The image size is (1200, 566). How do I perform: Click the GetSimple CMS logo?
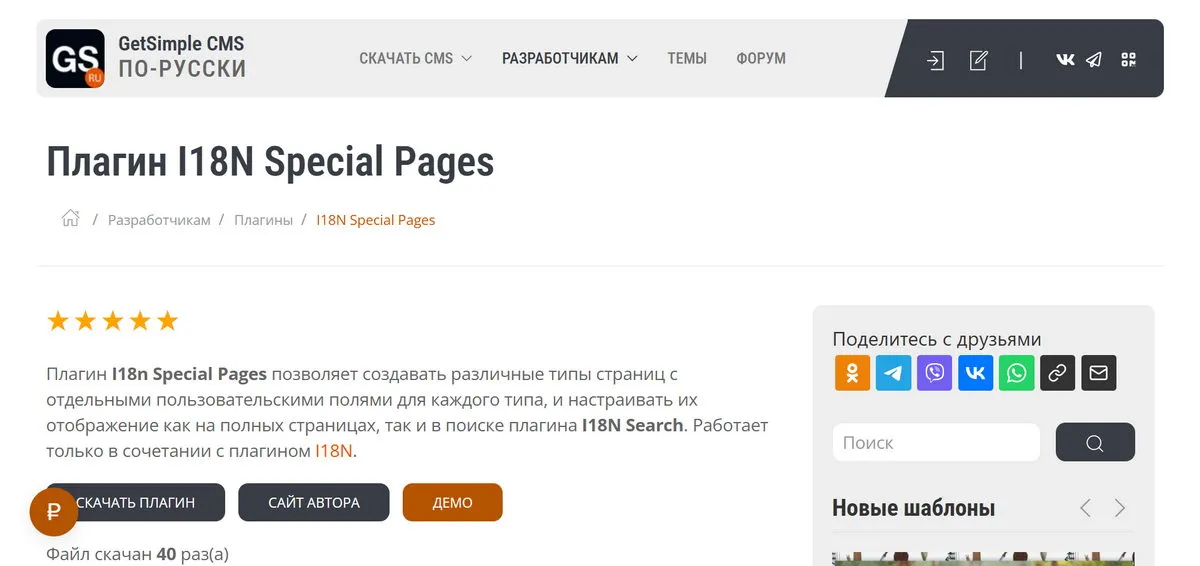(75, 58)
